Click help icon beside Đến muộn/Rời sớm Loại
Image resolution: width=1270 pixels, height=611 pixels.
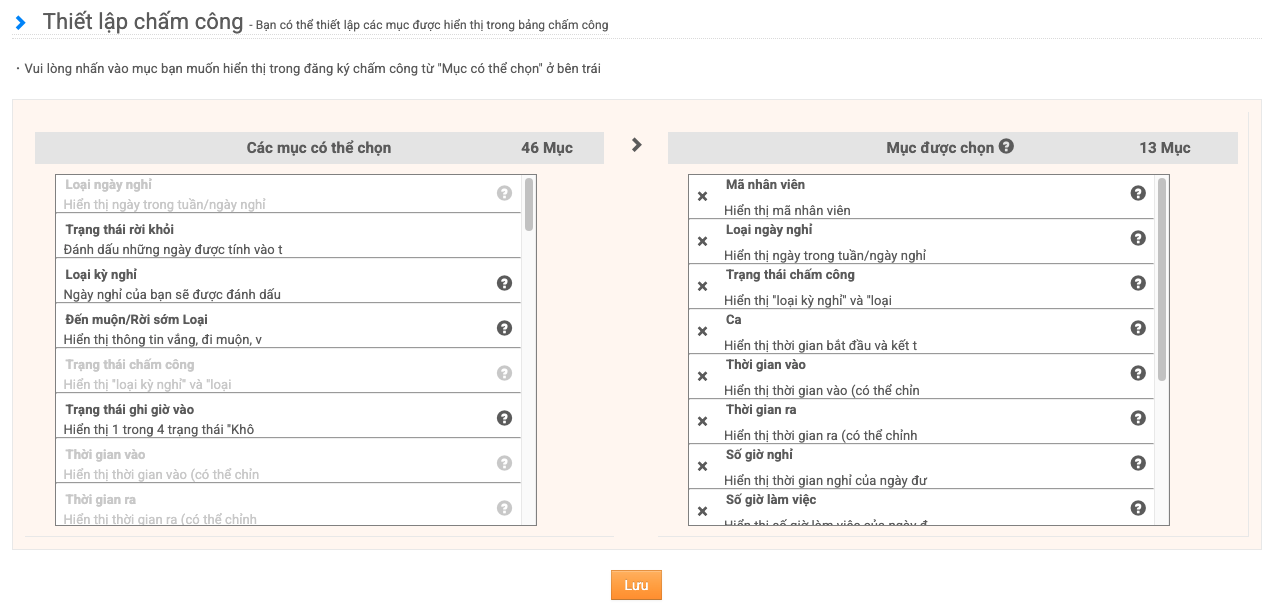click(x=504, y=328)
